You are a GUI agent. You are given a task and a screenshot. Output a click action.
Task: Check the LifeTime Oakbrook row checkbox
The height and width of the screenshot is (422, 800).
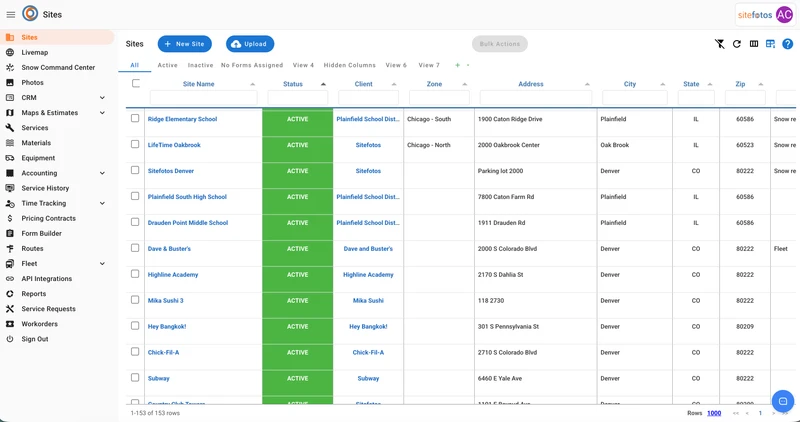coord(135,144)
